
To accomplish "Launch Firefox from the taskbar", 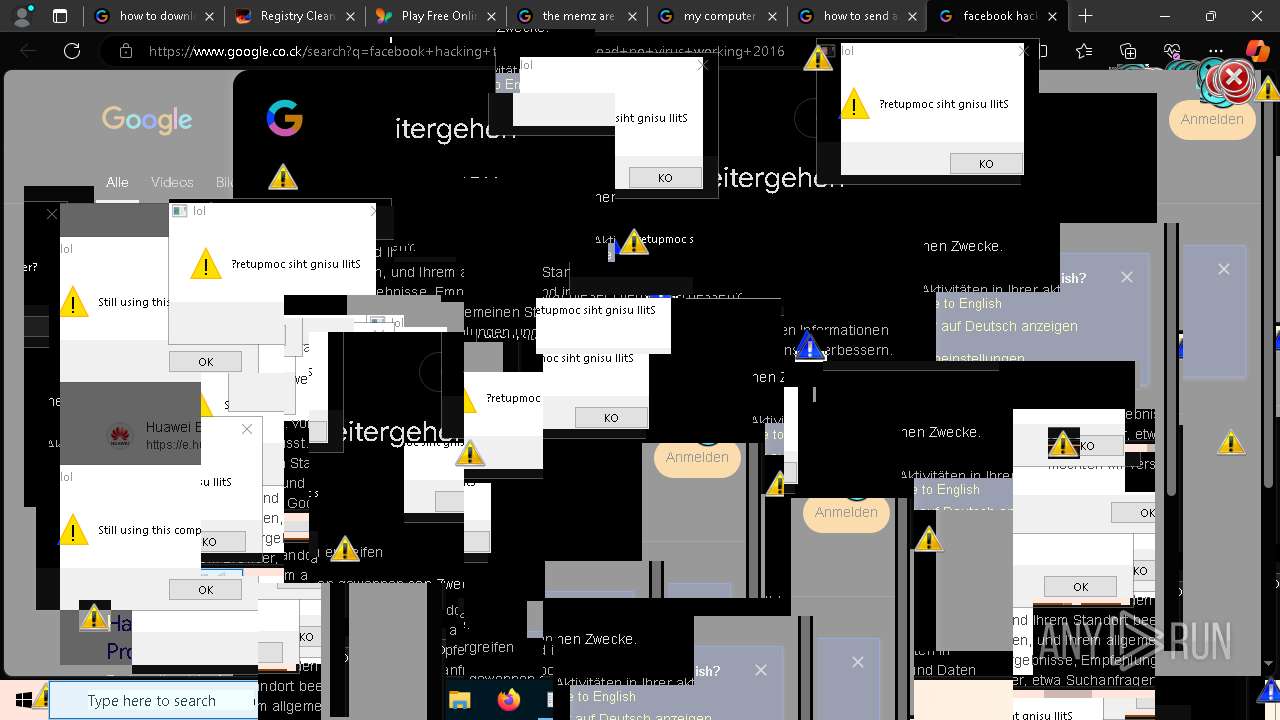I will tap(509, 700).
